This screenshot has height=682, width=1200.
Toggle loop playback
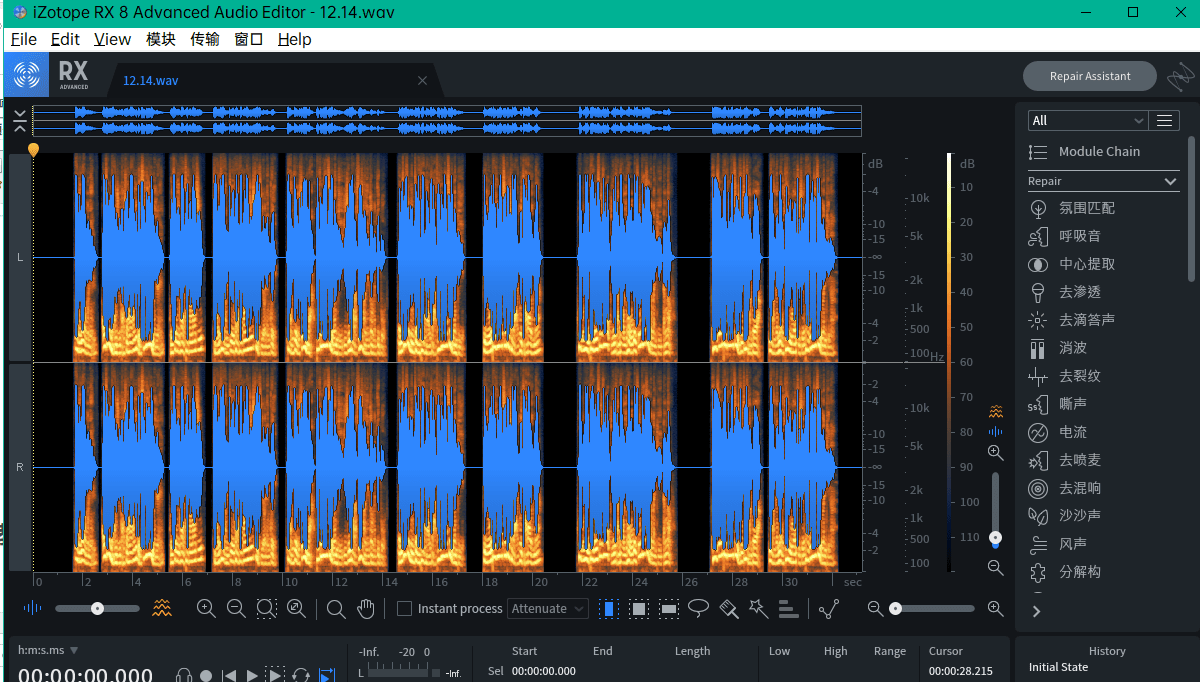tap(301, 675)
